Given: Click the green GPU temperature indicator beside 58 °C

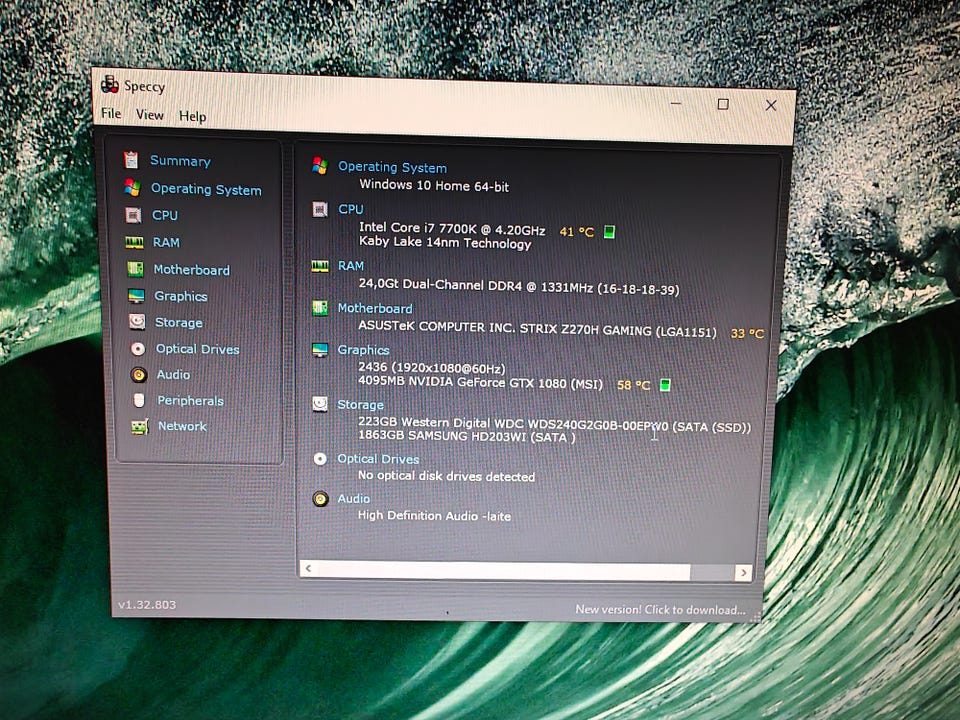Looking at the screenshot, I should click(x=665, y=384).
